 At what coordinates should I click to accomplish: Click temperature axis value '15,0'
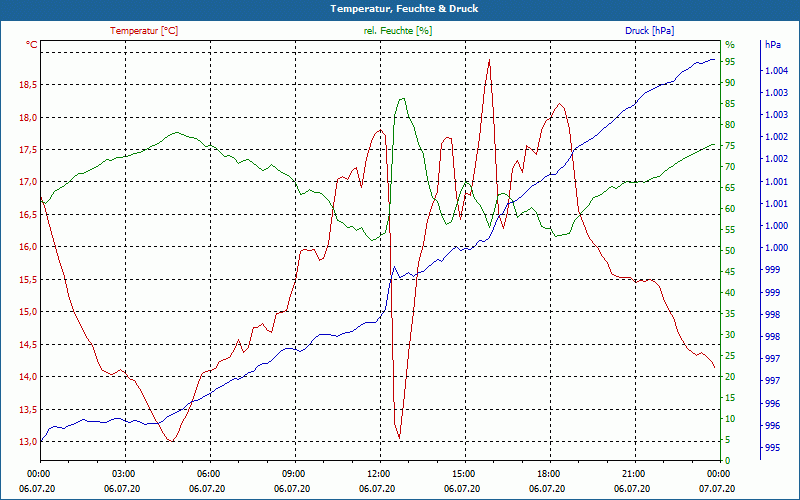tap(28, 312)
